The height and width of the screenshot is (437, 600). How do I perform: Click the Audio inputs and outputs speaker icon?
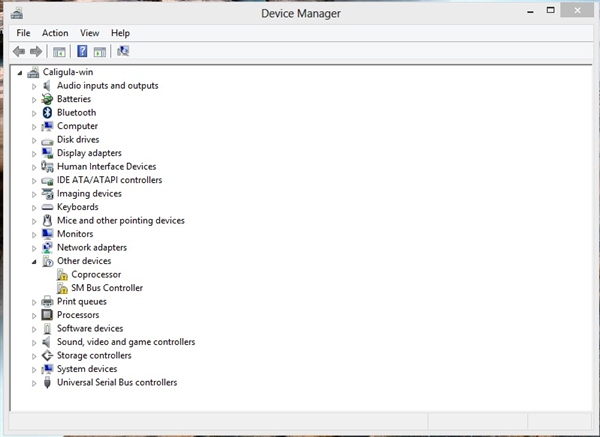pyautogui.click(x=47, y=86)
